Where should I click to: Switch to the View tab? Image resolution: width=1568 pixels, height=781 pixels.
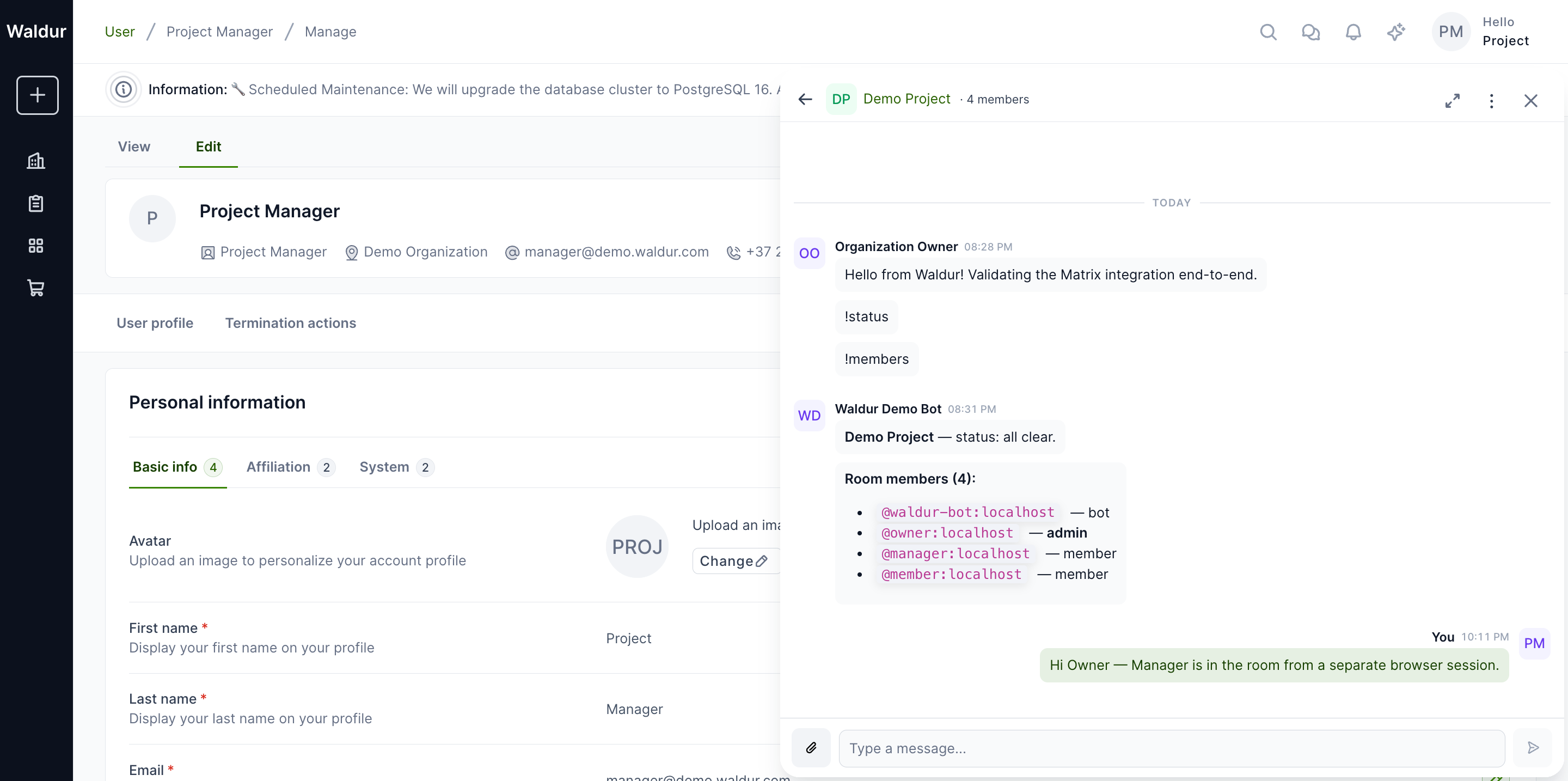pyautogui.click(x=134, y=147)
